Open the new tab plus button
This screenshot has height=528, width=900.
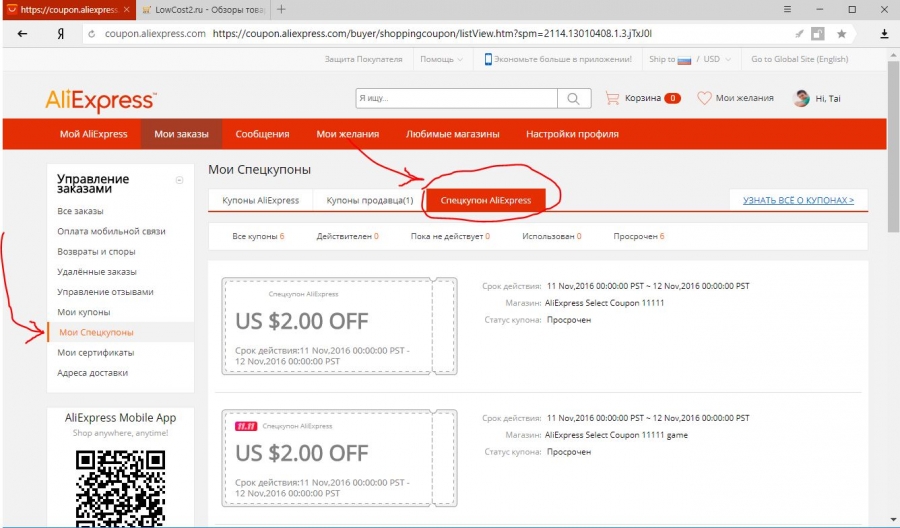coord(281,9)
